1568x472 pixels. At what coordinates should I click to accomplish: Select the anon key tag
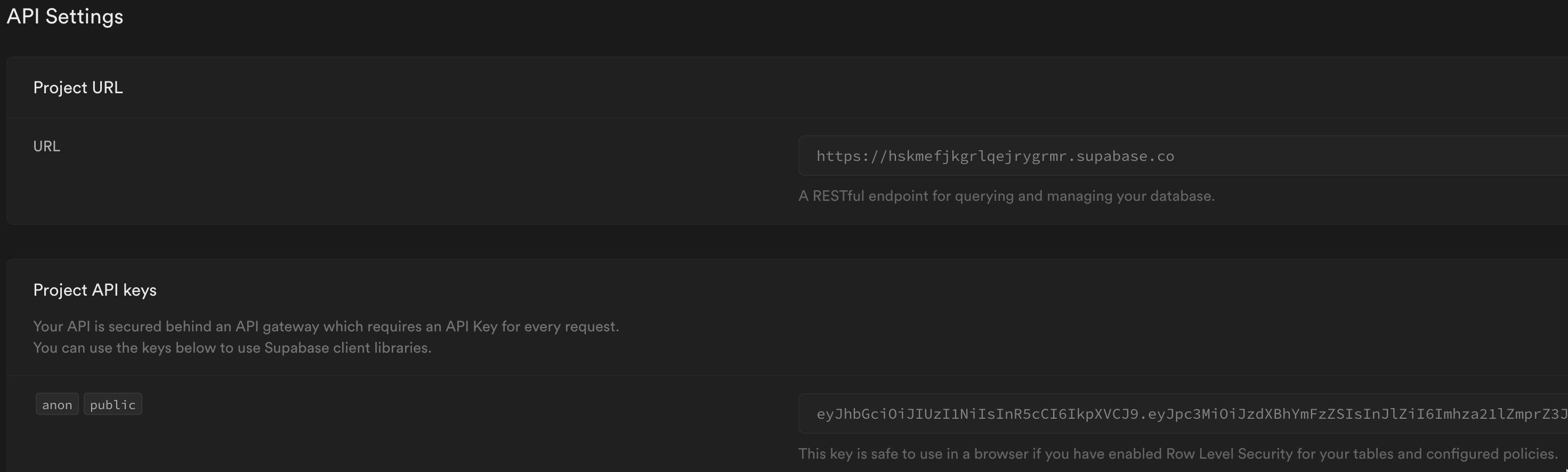(57, 404)
